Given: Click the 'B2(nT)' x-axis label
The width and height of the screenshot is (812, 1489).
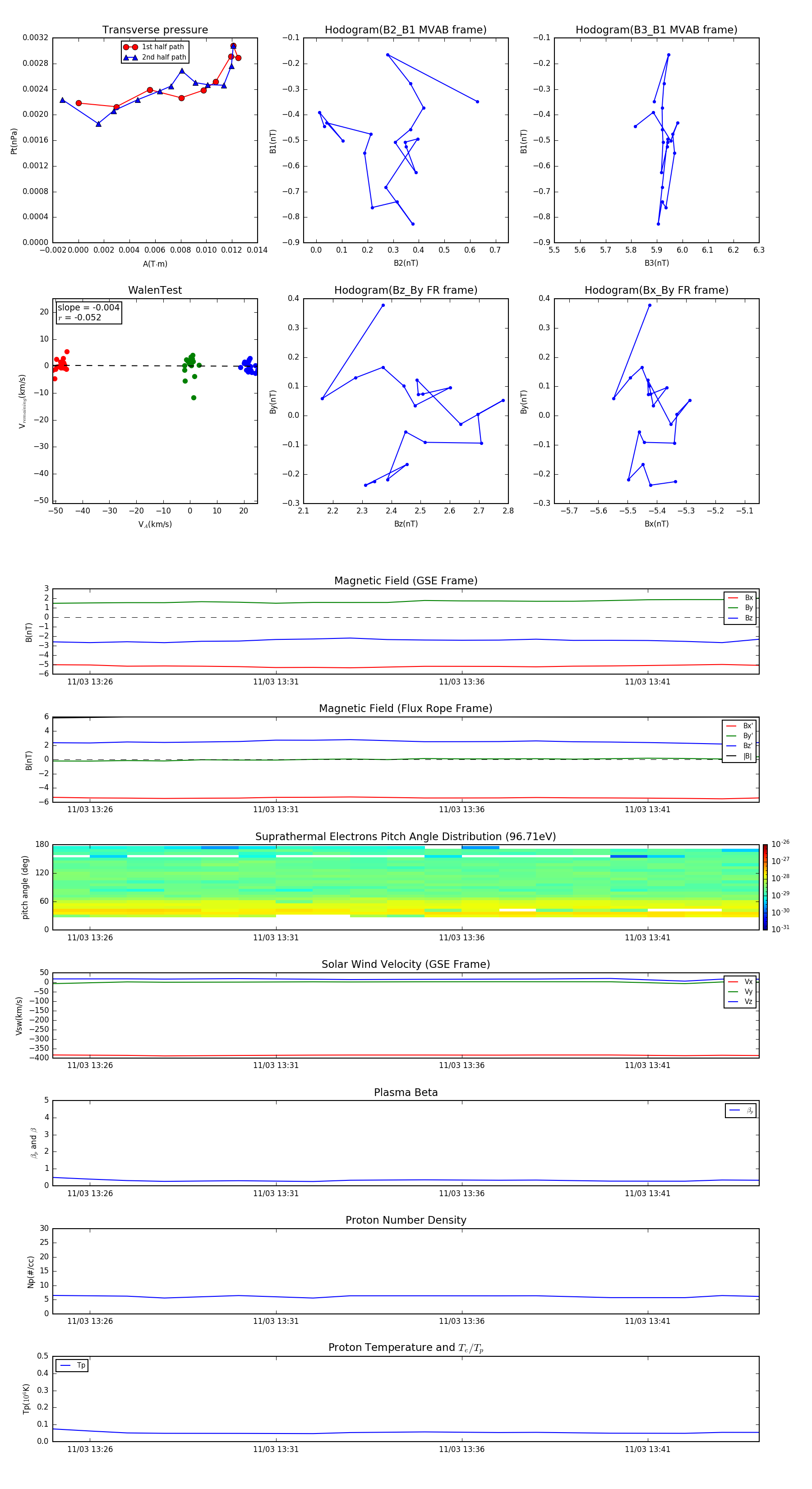Looking at the screenshot, I should point(406,263).
